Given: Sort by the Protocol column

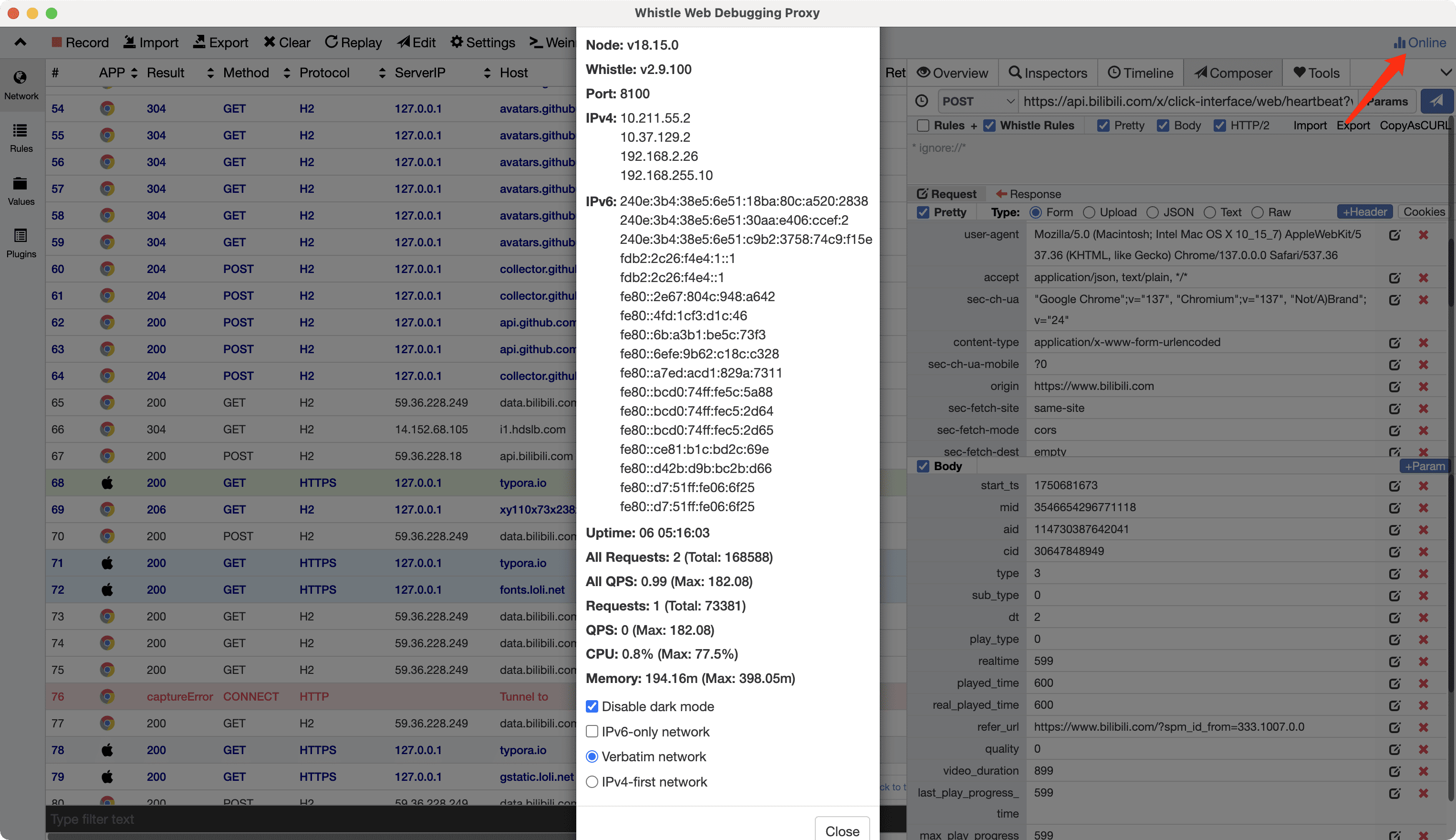Looking at the screenshot, I should point(343,73).
